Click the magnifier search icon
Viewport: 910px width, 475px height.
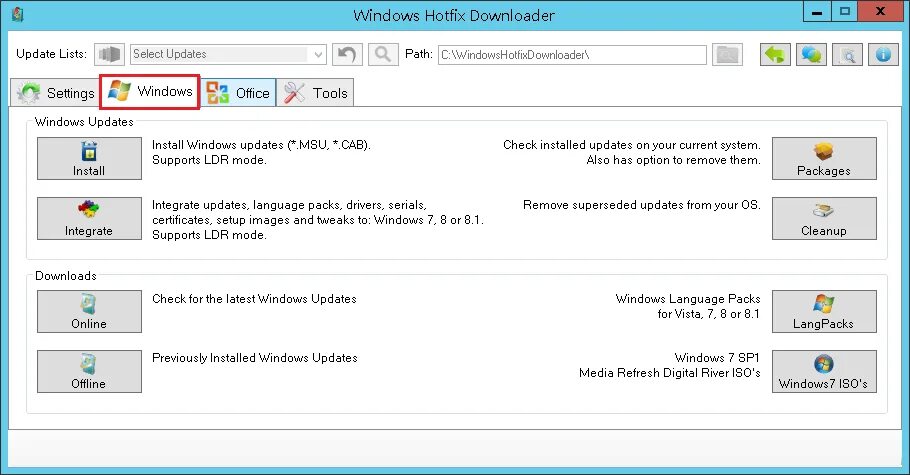pos(383,55)
